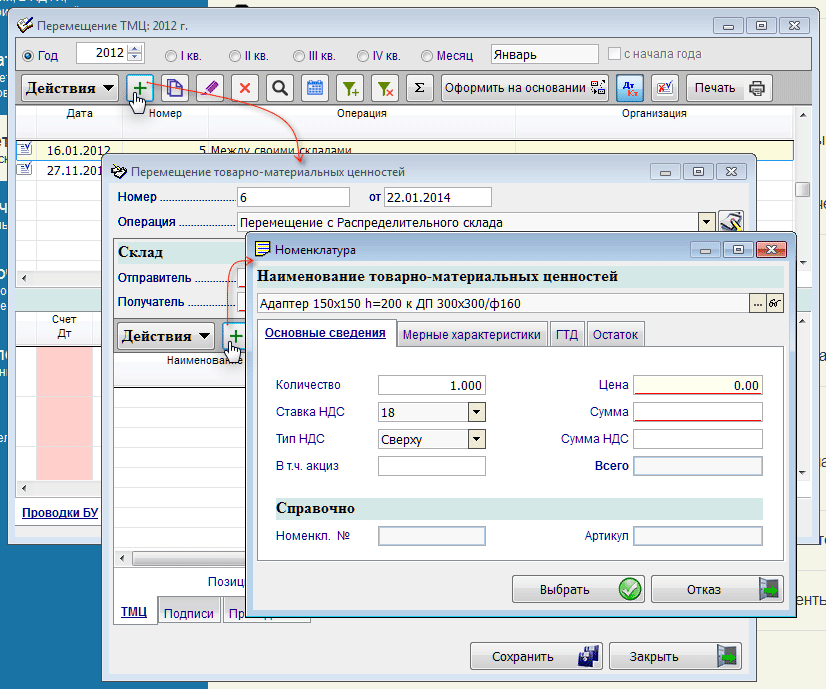The height and width of the screenshot is (689, 826).
Task: Click the copy document icon
Action: pos(174,87)
